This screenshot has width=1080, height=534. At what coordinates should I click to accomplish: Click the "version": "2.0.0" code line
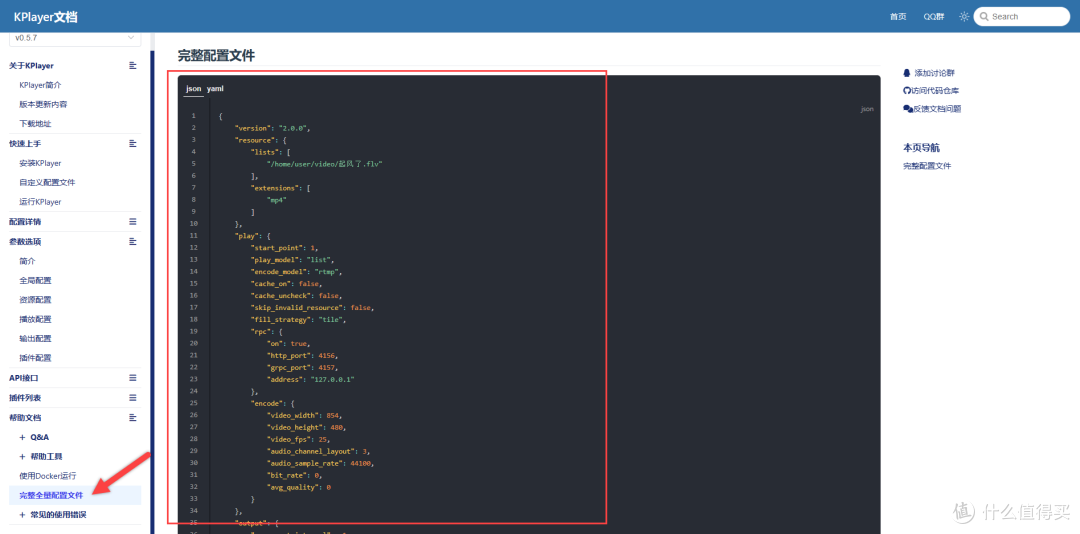click(x=273, y=127)
